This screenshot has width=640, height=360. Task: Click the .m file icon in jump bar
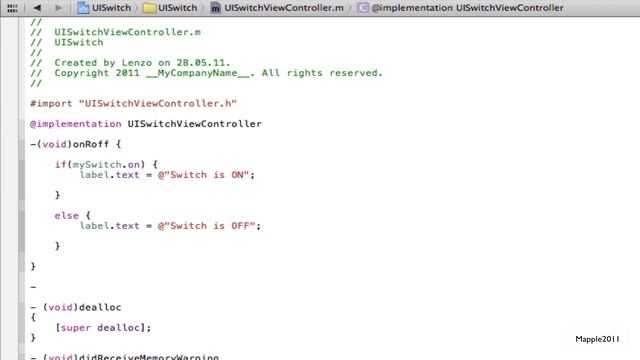pos(216,8)
